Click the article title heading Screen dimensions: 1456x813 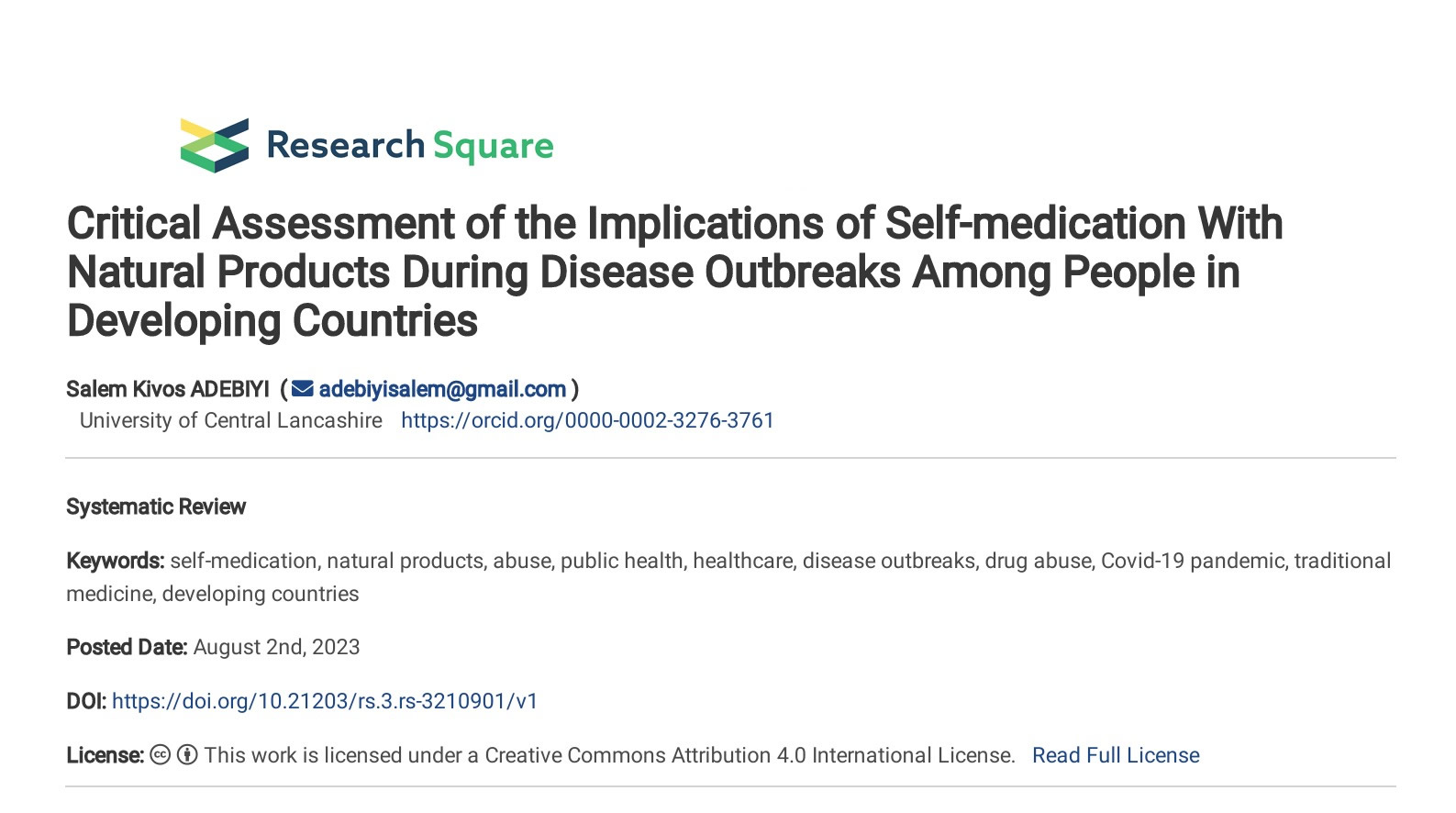click(x=674, y=273)
